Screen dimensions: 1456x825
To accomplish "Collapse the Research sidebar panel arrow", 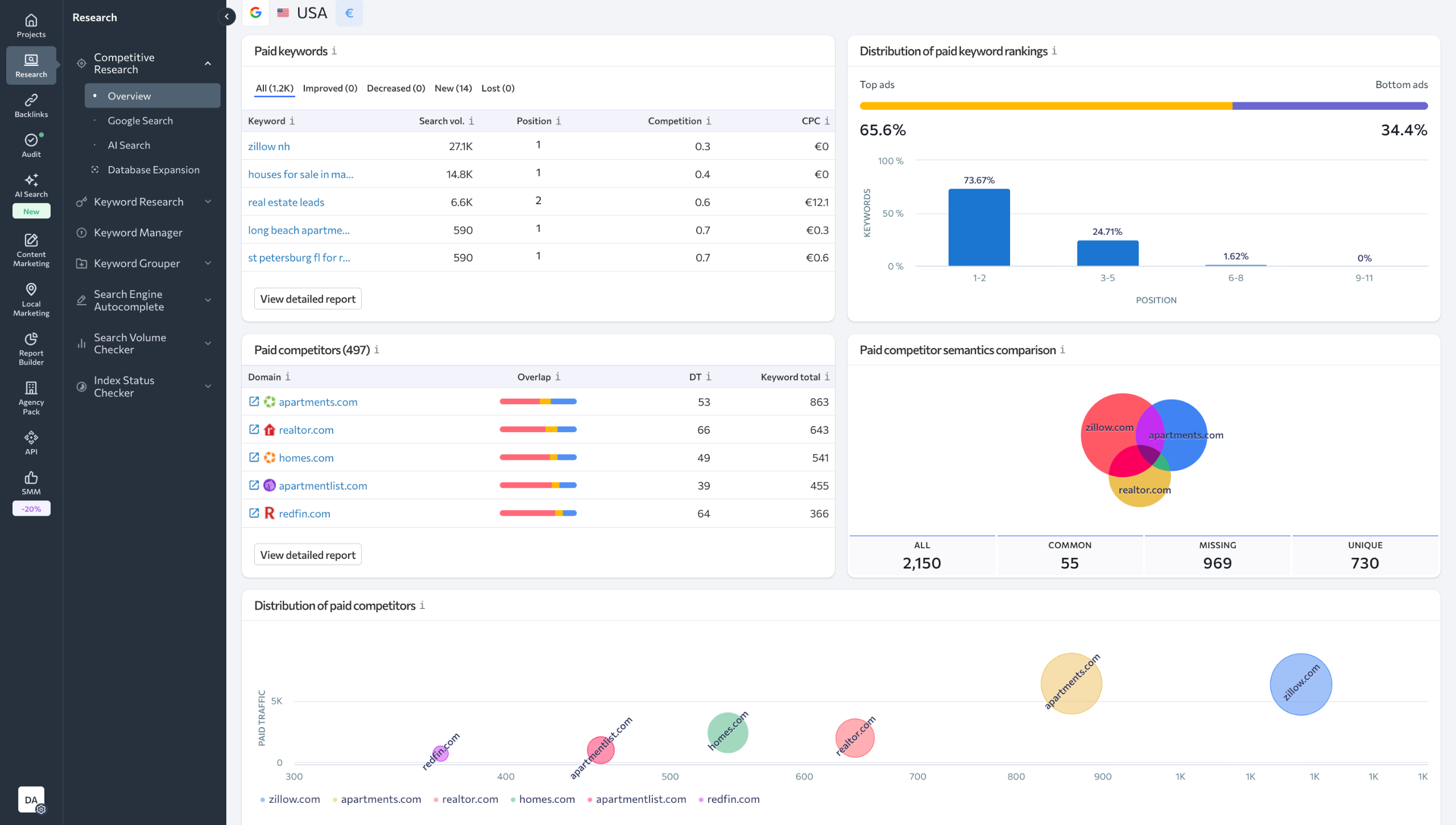I will (x=226, y=16).
